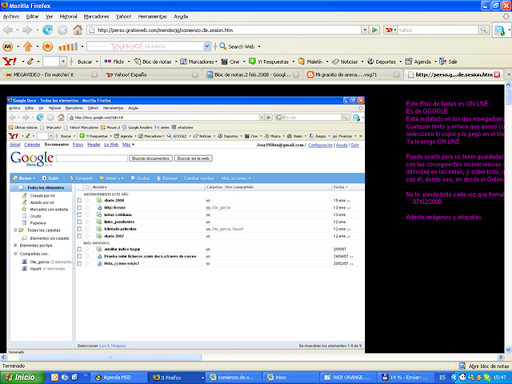Tick the Prueba subir ficheros row checkbox
The image size is (512, 384).
(79, 256)
